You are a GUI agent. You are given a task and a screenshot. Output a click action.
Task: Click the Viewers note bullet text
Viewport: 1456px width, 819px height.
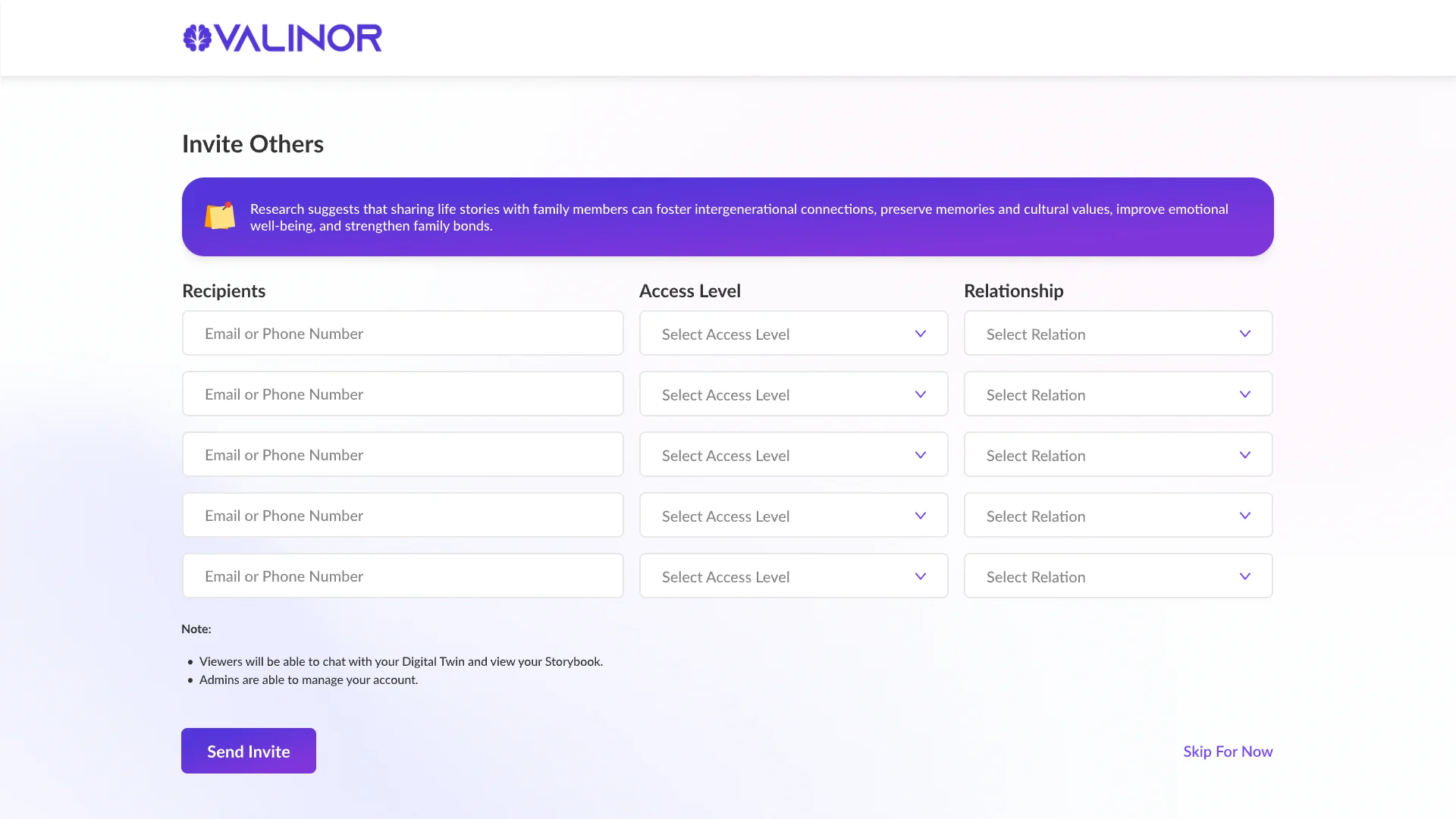401,661
